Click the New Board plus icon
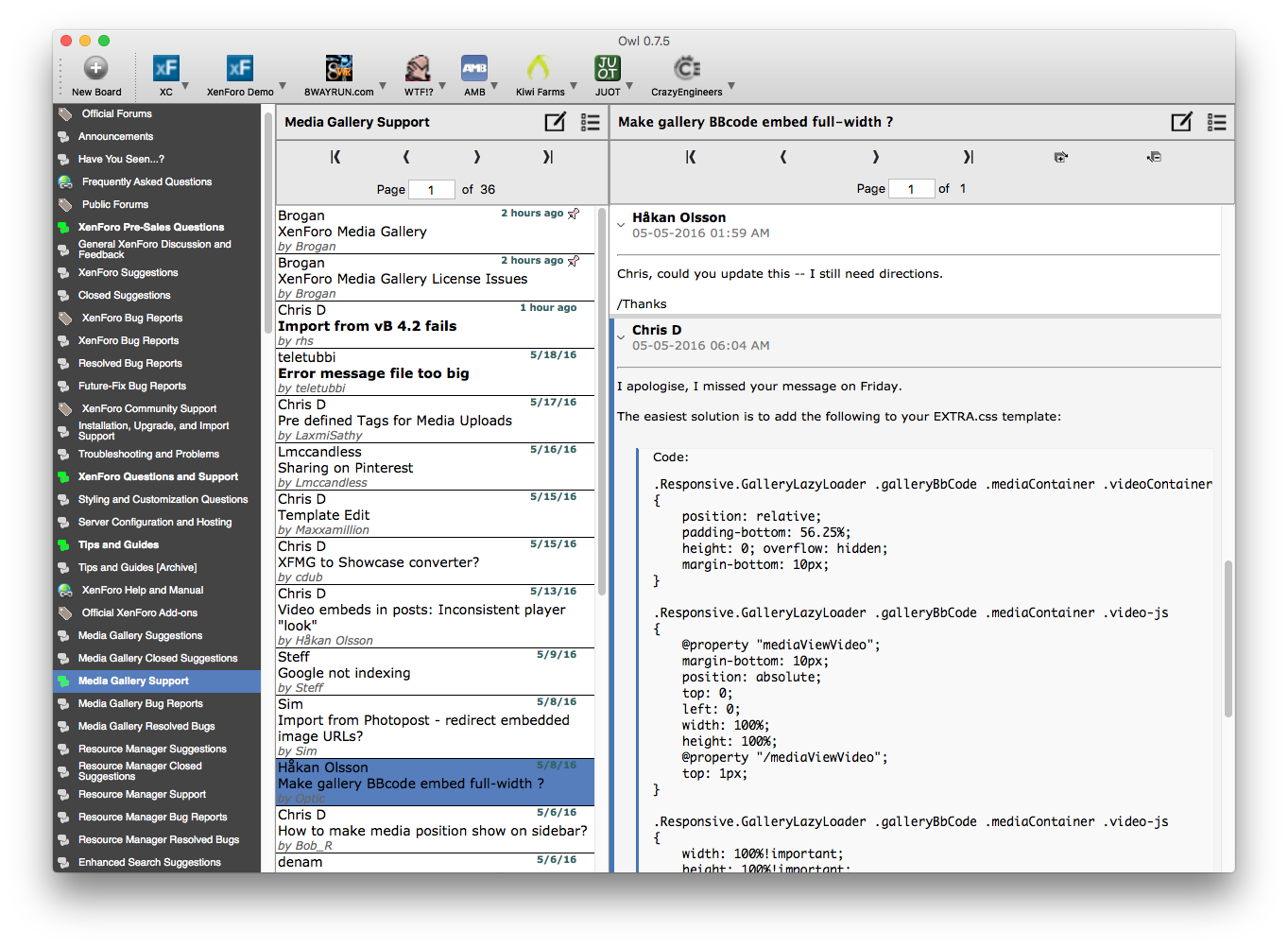Screen dimensions: 1288x948 coord(96,68)
